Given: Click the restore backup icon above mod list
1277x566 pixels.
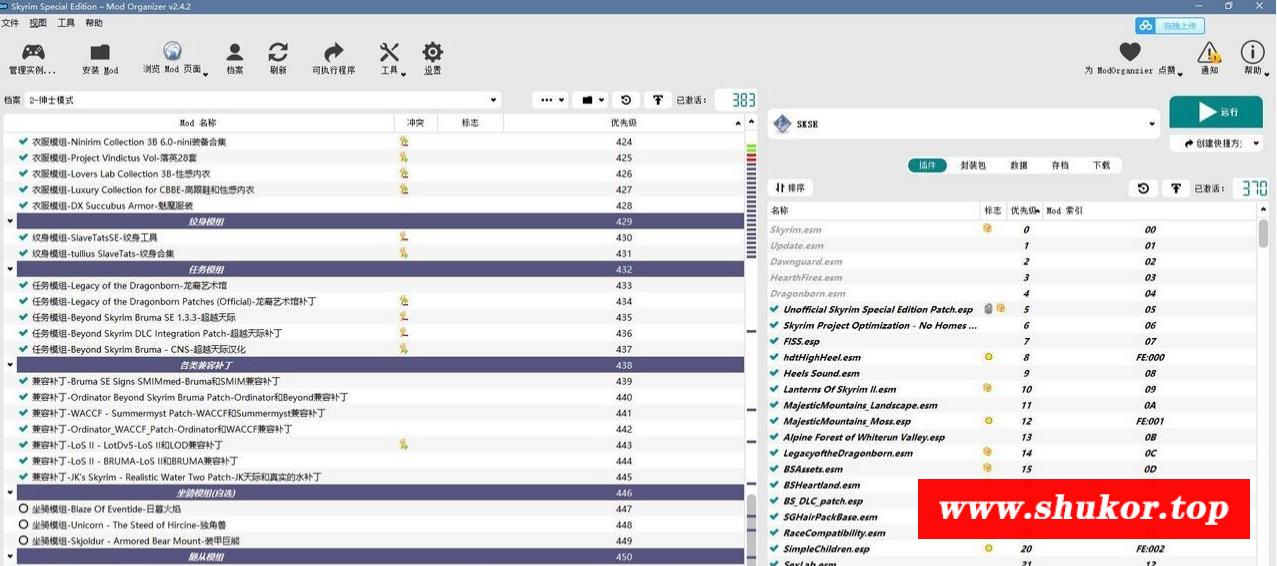Looking at the screenshot, I should click(626, 100).
